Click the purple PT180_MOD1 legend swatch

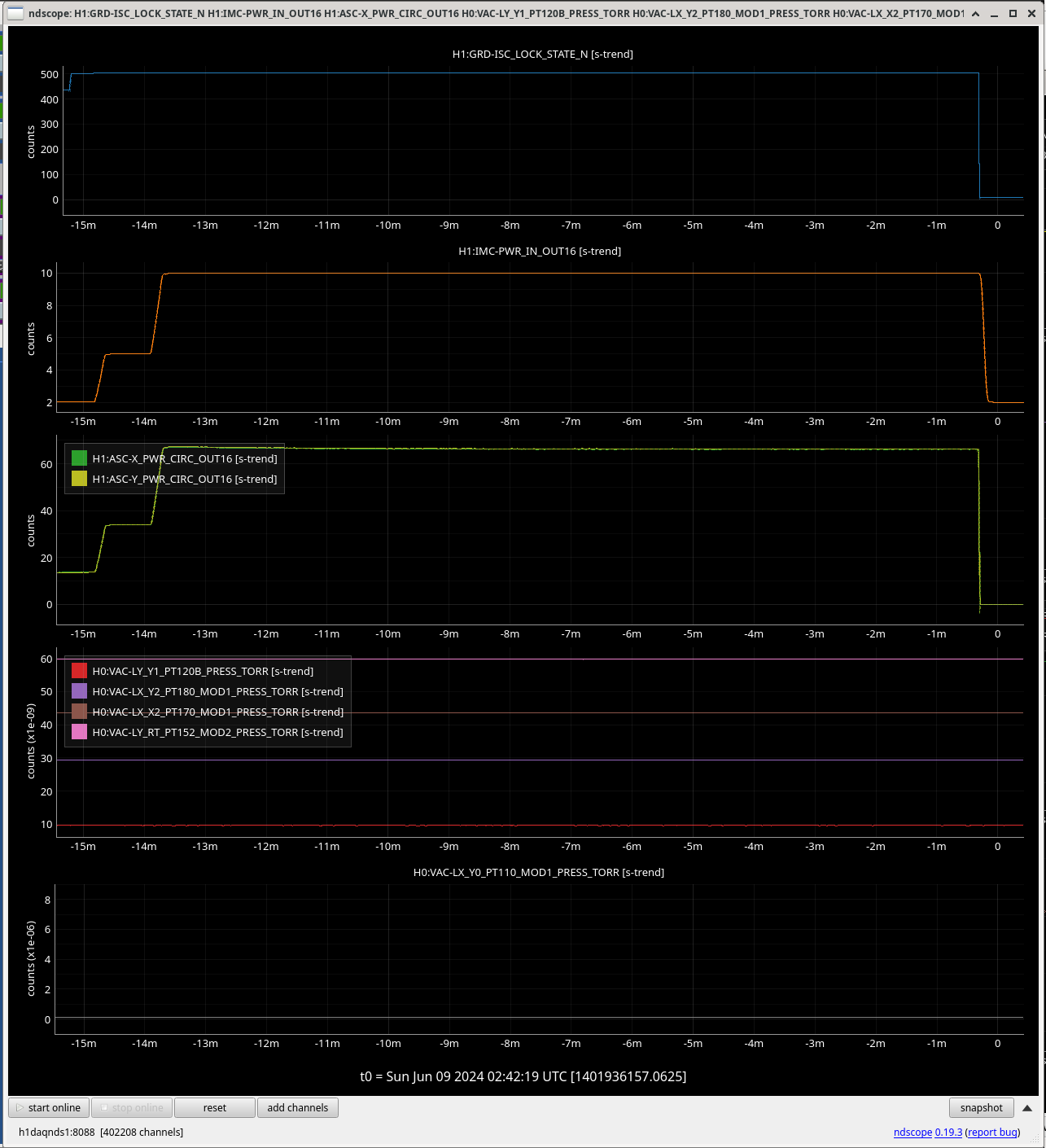pyautogui.click(x=79, y=691)
